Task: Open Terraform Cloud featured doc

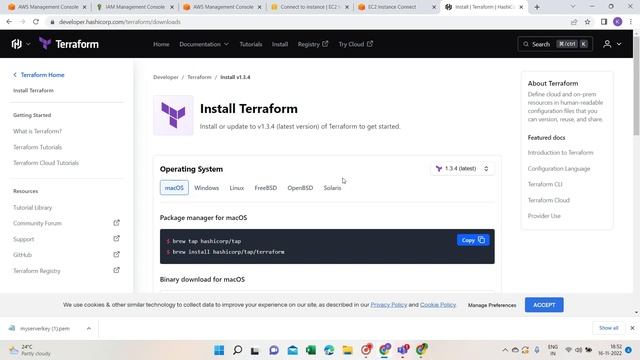Action: pyautogui.click(x=549, y=200)
